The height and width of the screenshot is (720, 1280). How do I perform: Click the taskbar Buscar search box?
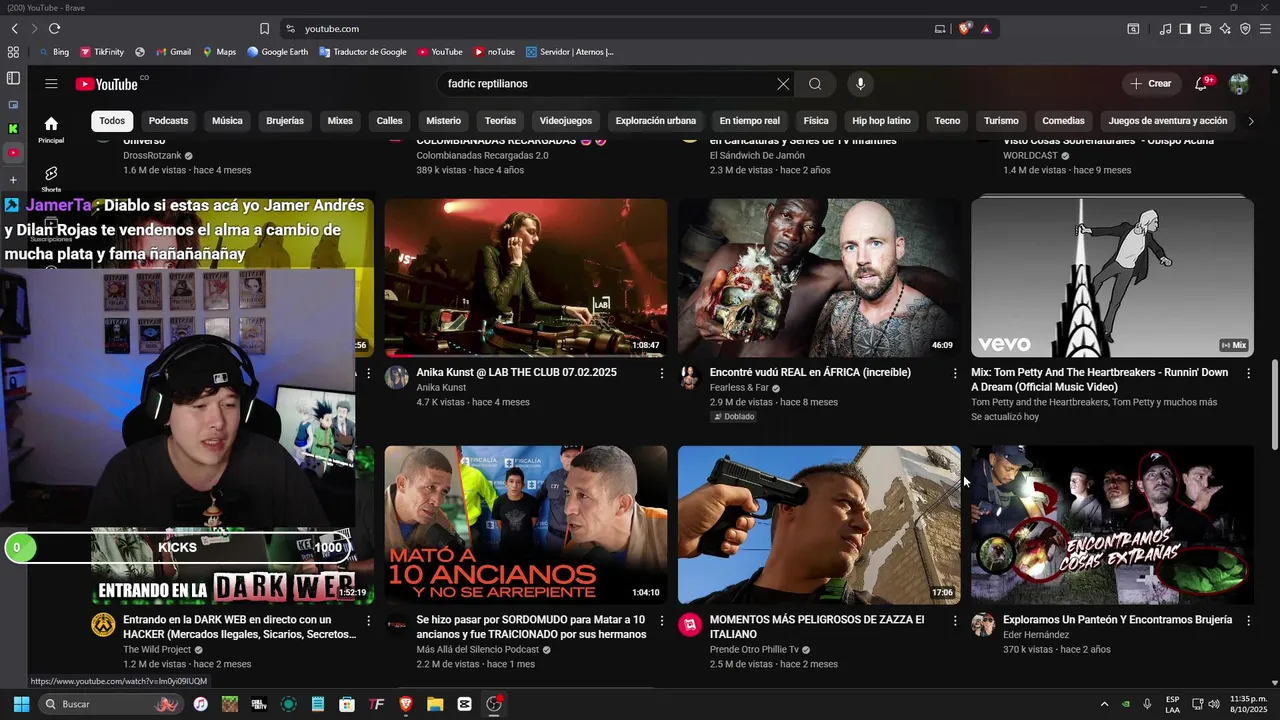[x=110, y=704]
